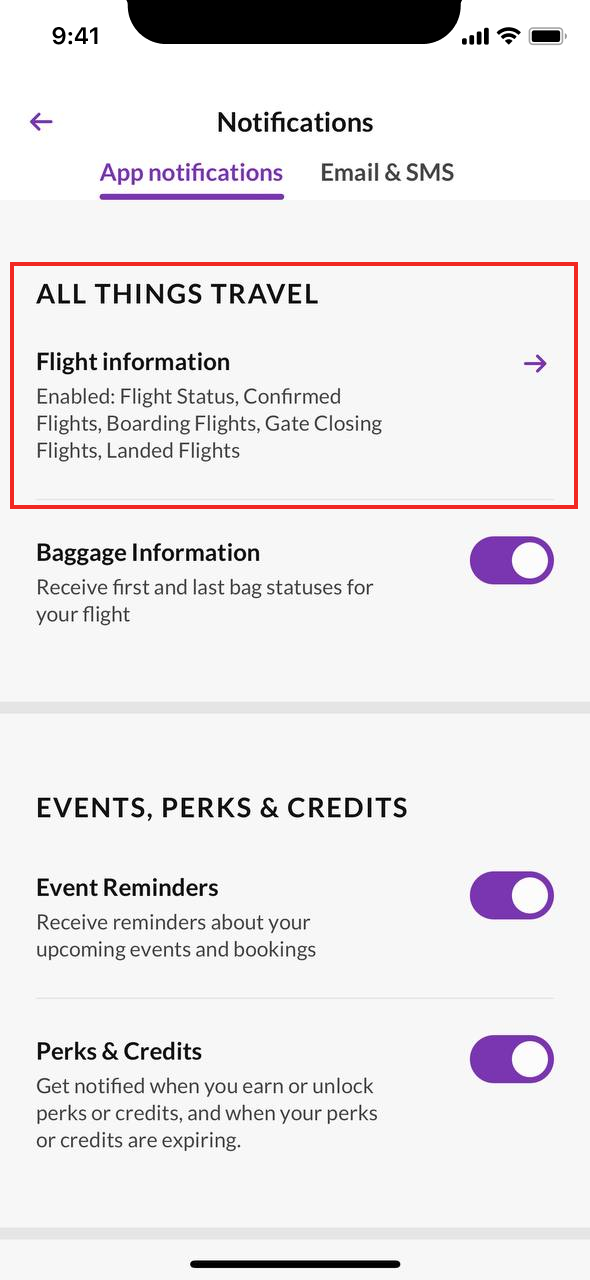This screenshot has width=590, height=1280.
Task: Tap the cellular signal bars icon
Action: 475,36
